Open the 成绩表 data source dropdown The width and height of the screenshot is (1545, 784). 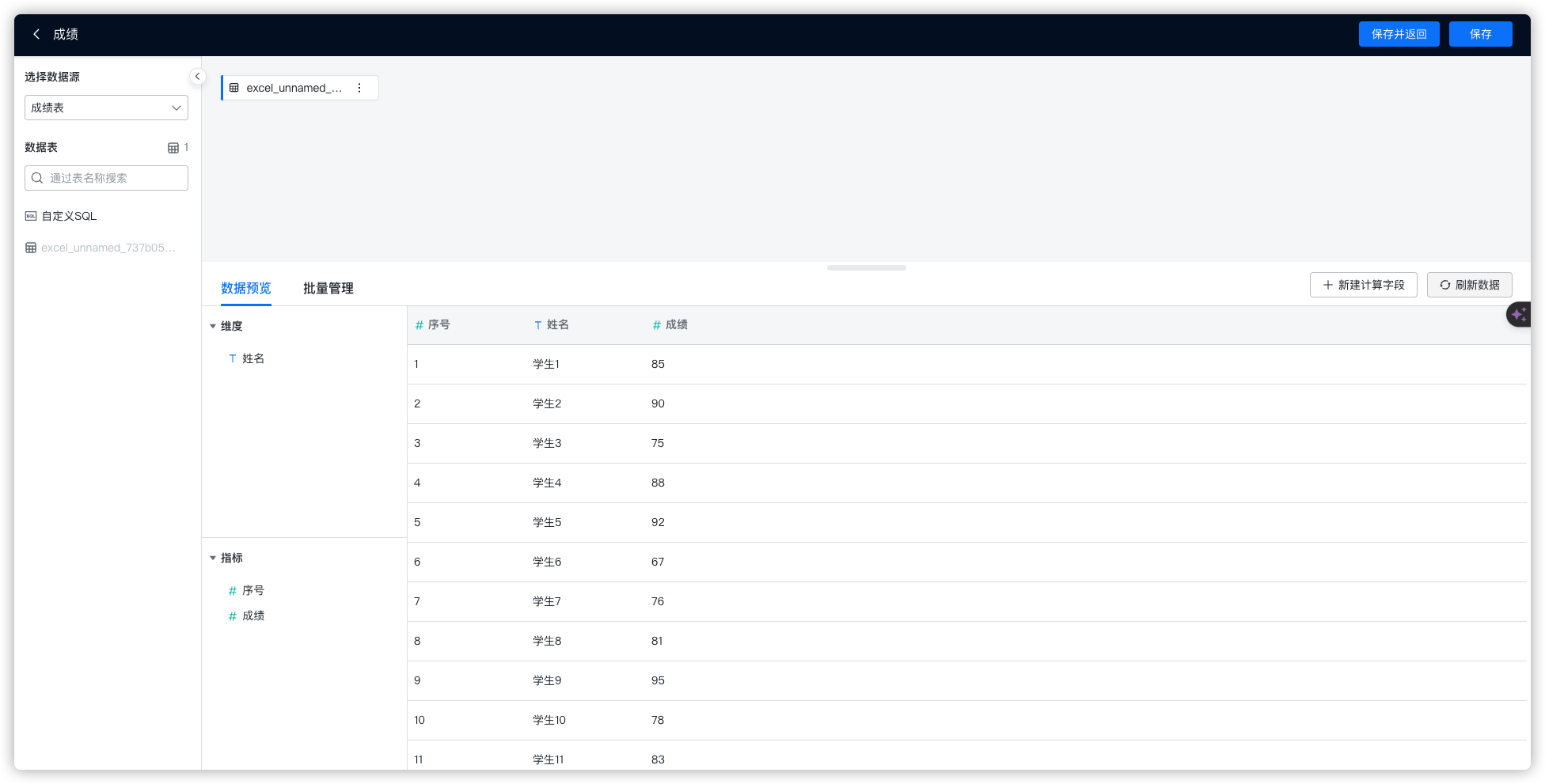pyautogui.click(x=106, y=108)
